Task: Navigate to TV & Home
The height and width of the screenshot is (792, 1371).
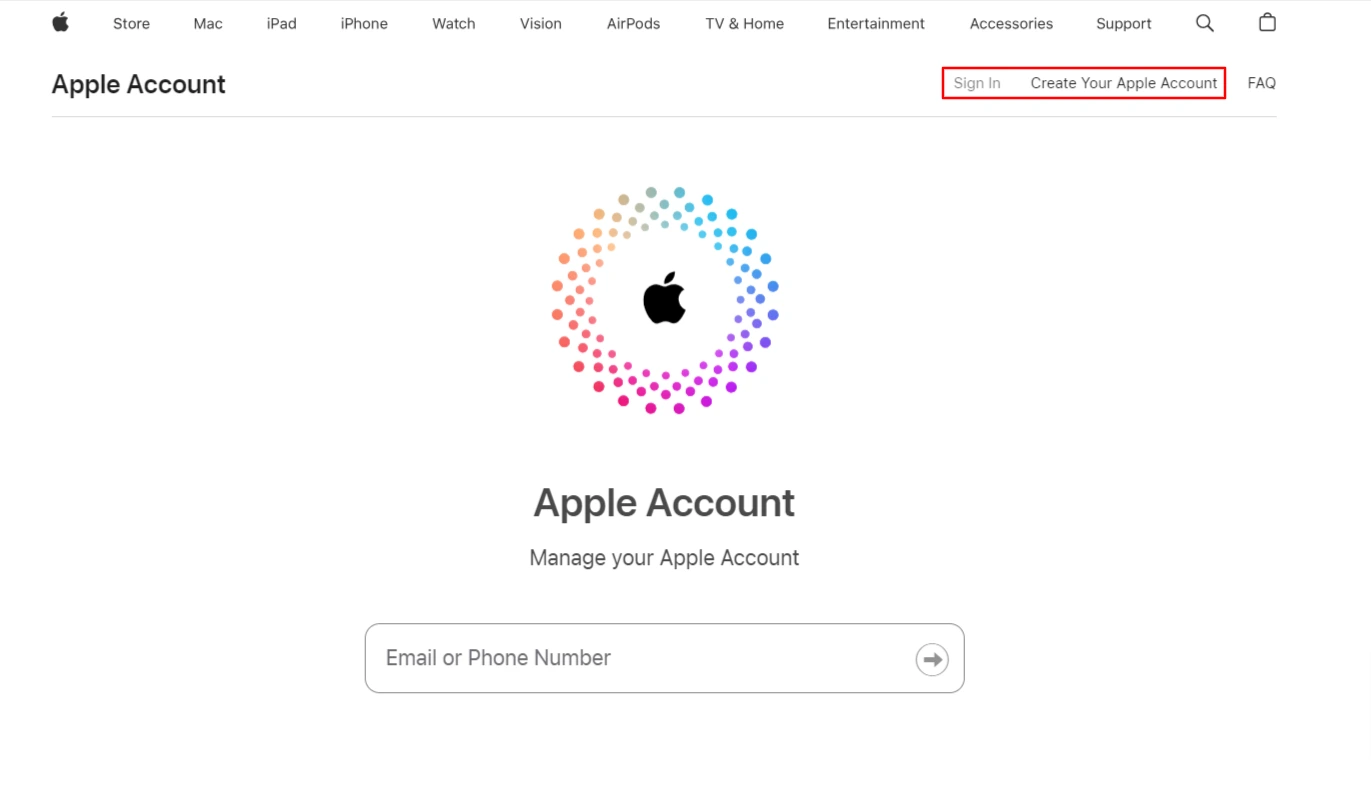Action: [x=744, y=24]
